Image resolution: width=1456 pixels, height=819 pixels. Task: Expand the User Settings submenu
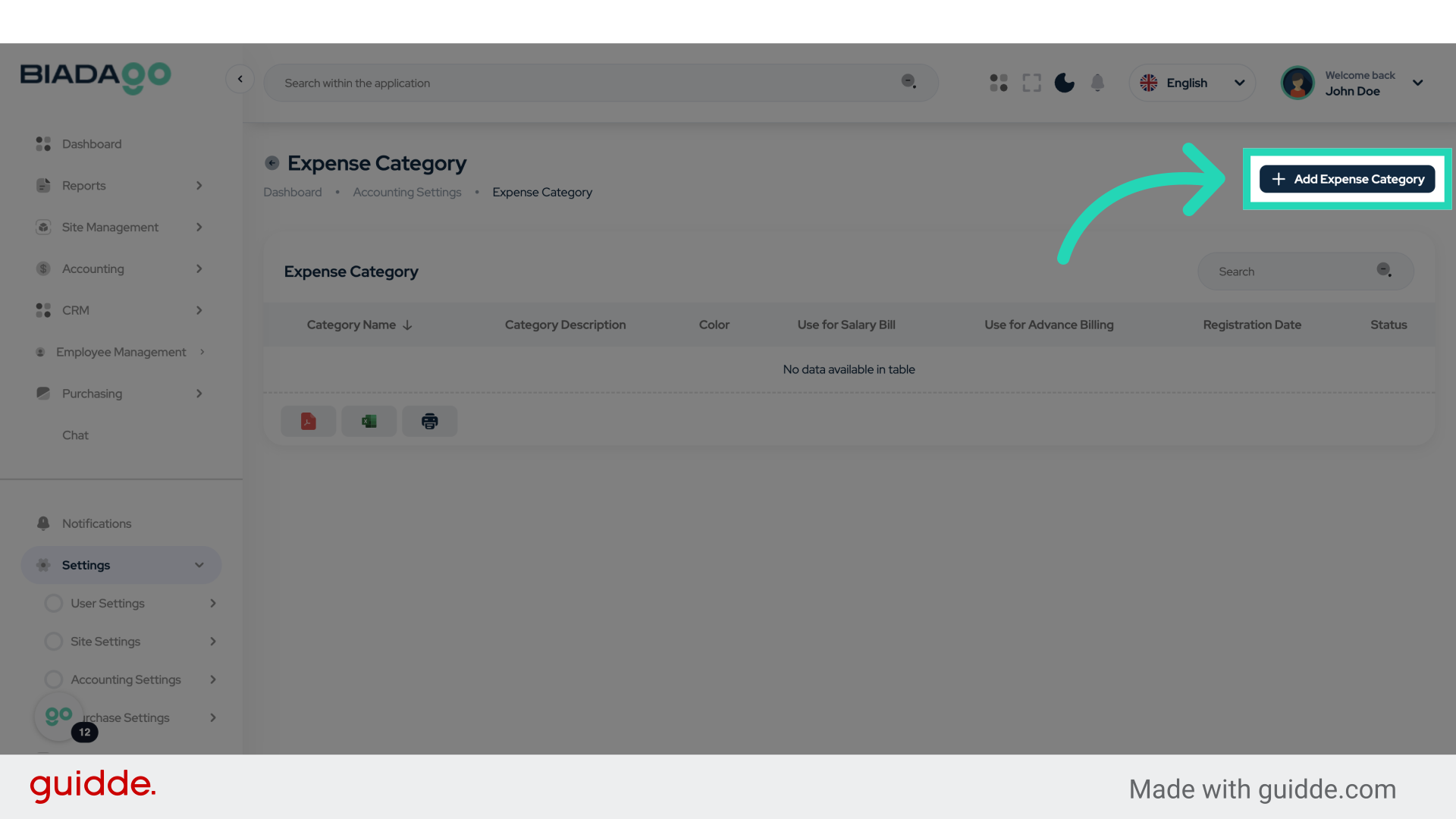tap(107, 603)
